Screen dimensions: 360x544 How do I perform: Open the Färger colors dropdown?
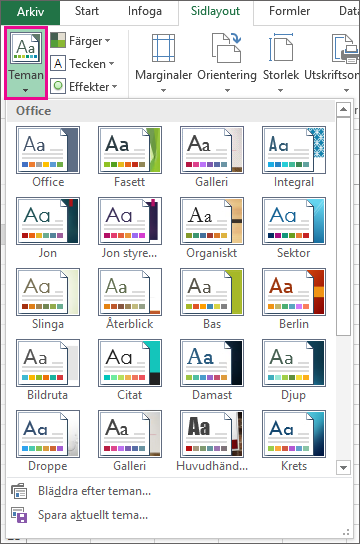[81, 41]
